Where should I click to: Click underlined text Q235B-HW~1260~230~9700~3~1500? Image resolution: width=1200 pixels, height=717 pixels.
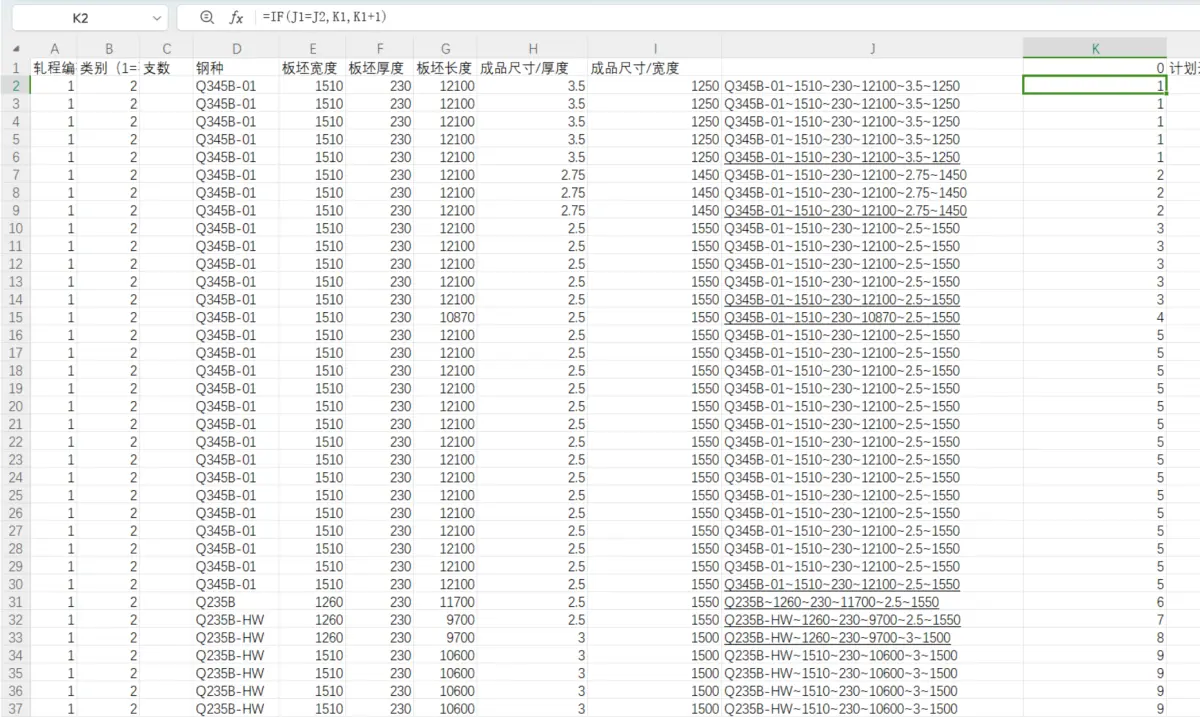837,638
